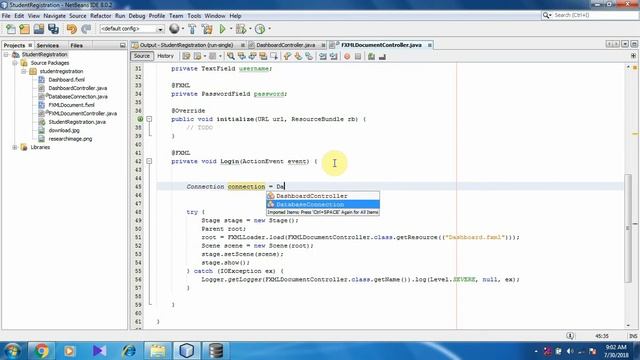Select StudentRegistration.java in the project tree
The image size is (640, 360).
(x=77, y=122)
